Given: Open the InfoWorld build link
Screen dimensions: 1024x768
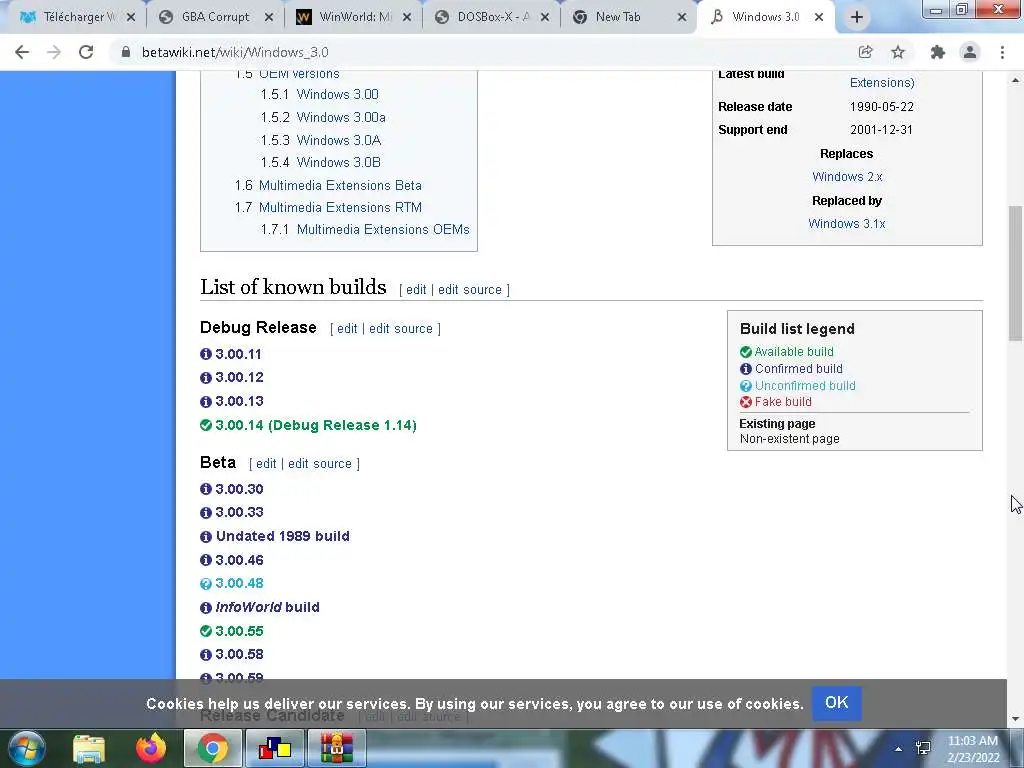Looking at the screenshot, I should pyautogui.click(x=268, y=607).
